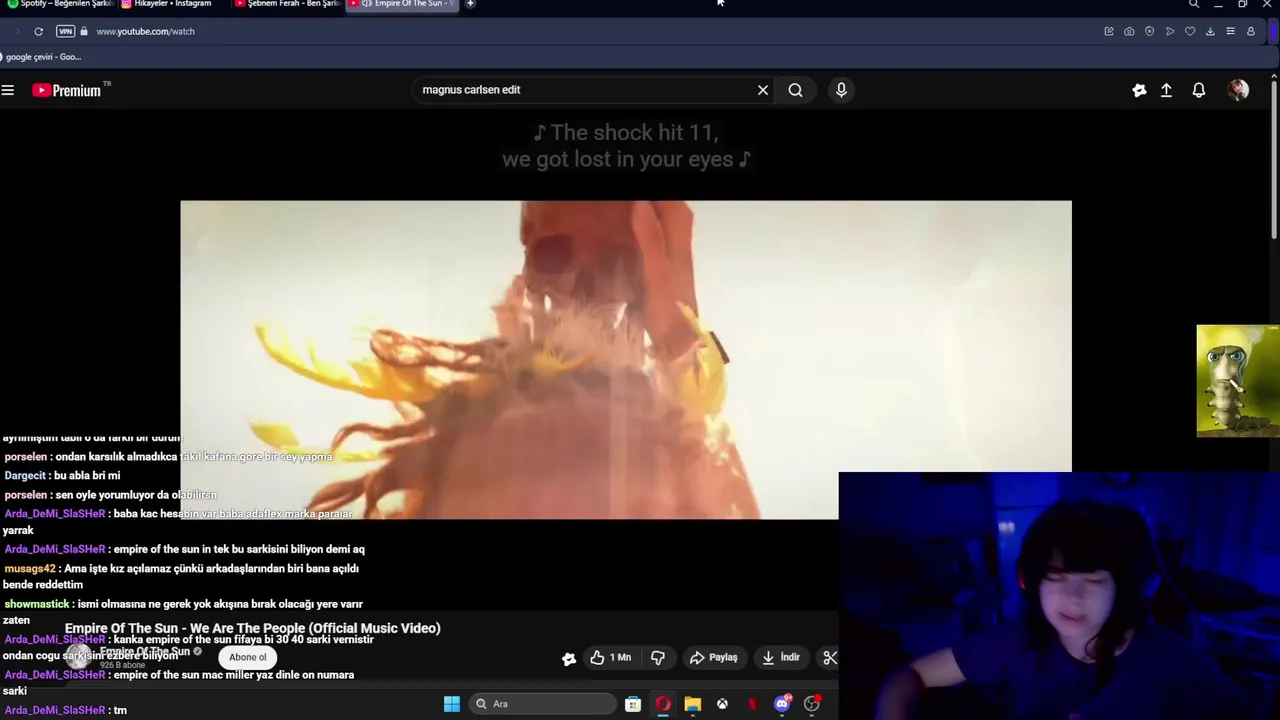1280x720 pixels.
Task: Open the ad-blocker shield icon
Action: pos(1149,31)
